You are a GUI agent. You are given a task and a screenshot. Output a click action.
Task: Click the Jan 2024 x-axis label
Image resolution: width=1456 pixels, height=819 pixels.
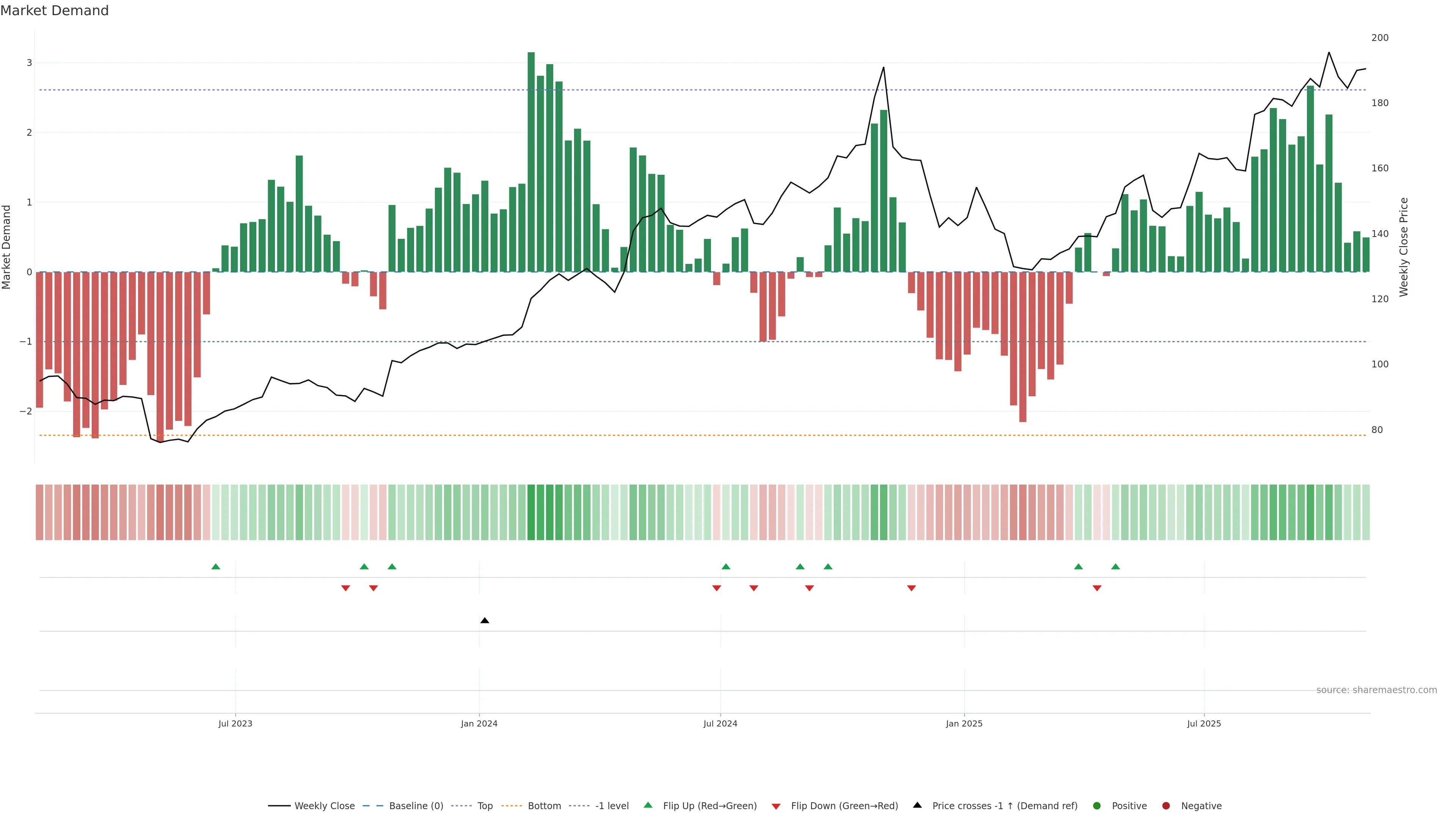tap(479, 723)
